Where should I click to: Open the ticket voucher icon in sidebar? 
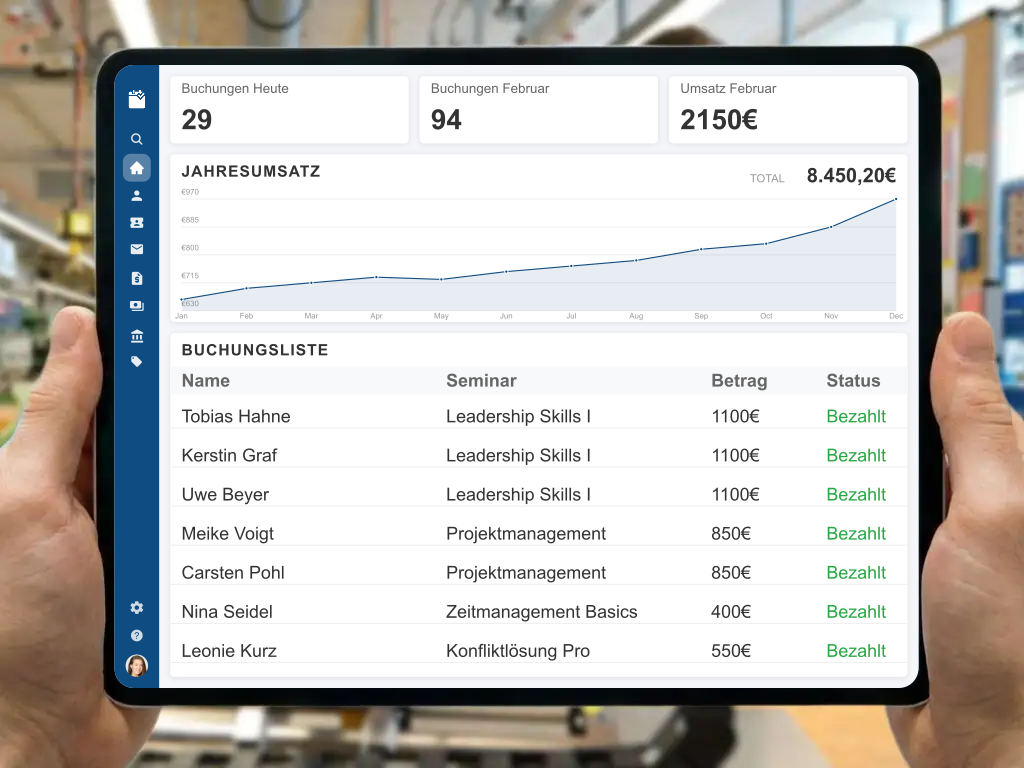(137, 223)
